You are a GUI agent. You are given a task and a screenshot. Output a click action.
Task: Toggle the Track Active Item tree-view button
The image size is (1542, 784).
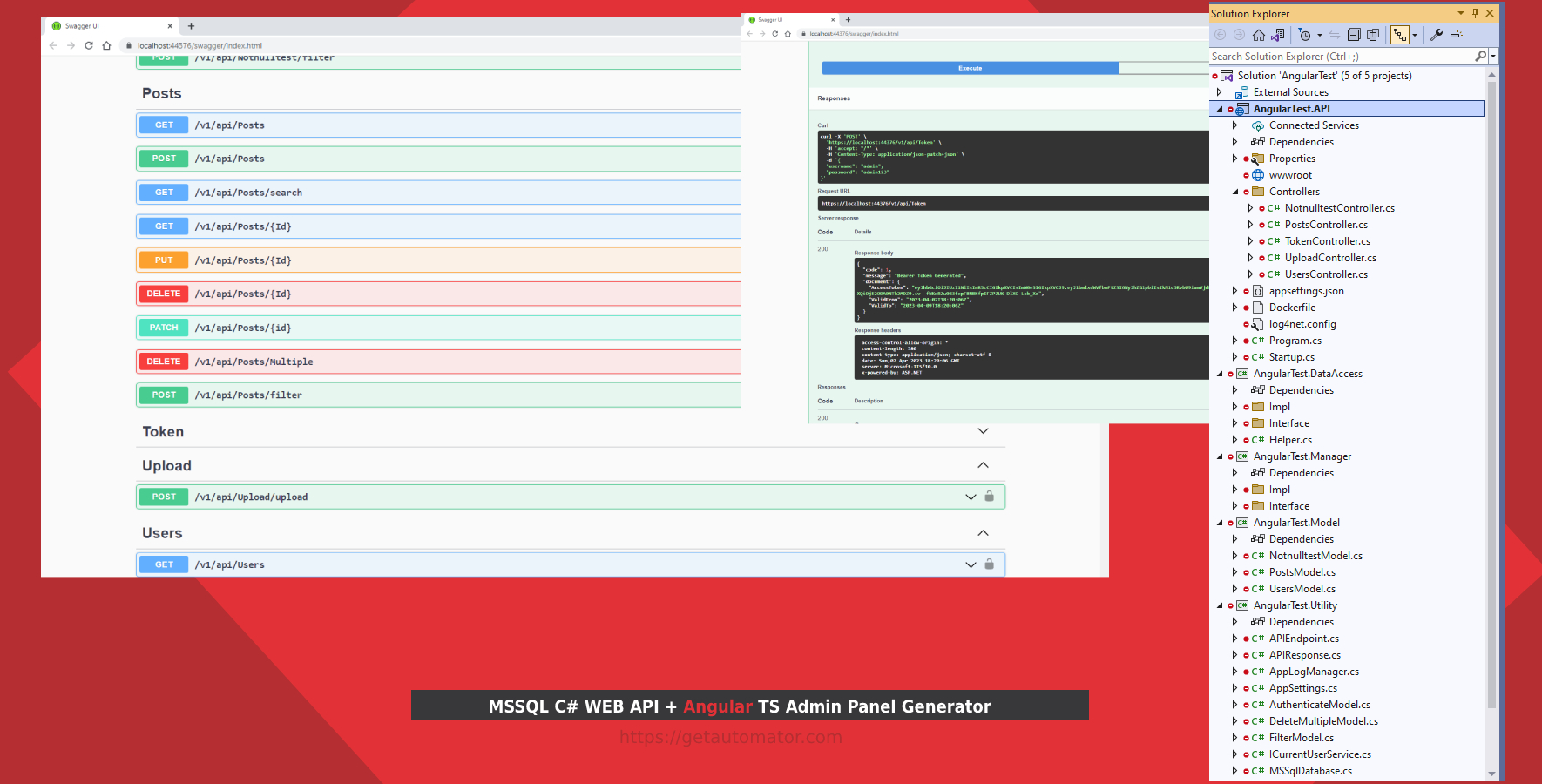tap(1399, 35)
